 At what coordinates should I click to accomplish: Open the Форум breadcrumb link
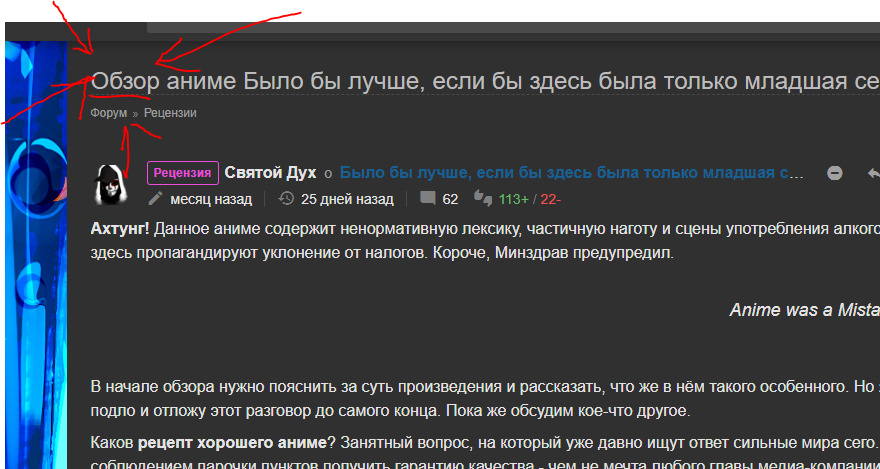[x=108, y=113]
